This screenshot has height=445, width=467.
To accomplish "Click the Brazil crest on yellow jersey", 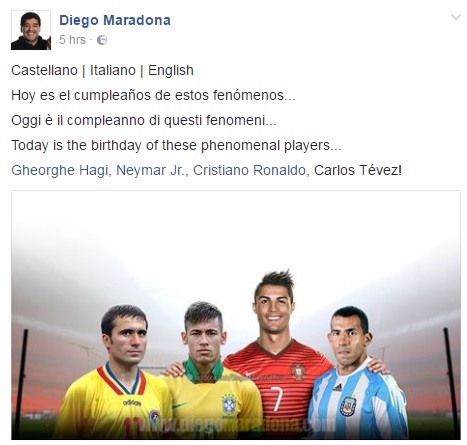I will click(229, 404).
